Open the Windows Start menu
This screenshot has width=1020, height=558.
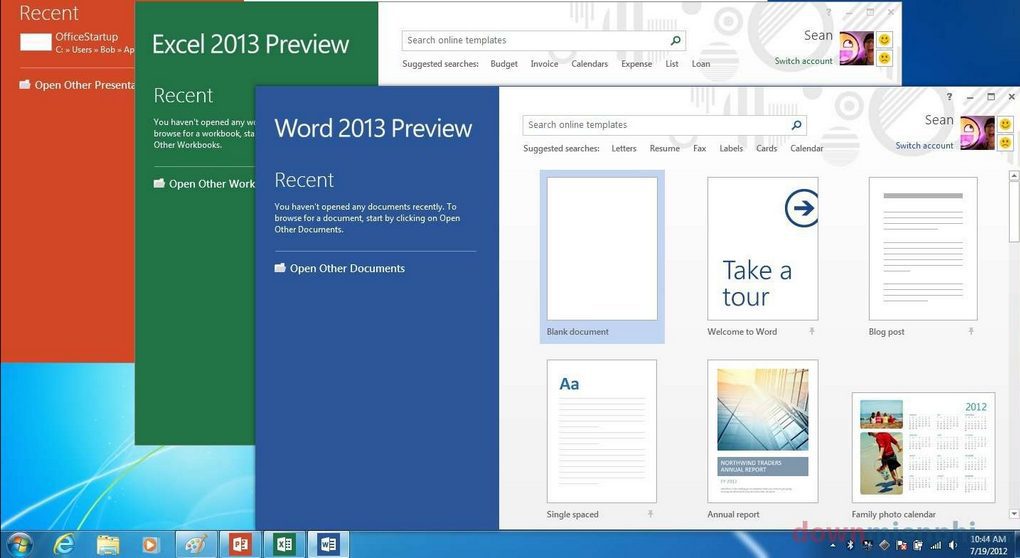tap(18, 544)
